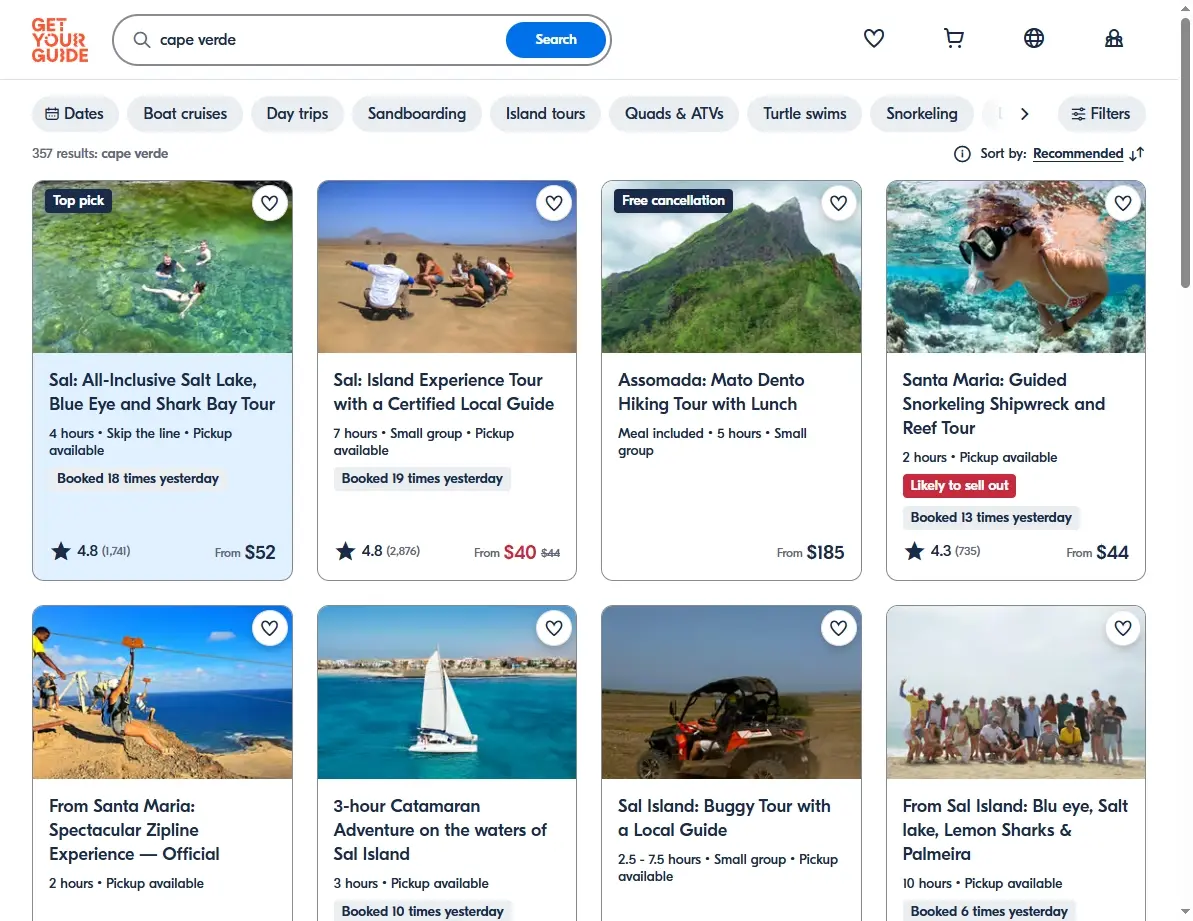Save Buggy Tour to wishlist
The height and width of the screenshot is (921, 1193).
[x=838, y=628]
